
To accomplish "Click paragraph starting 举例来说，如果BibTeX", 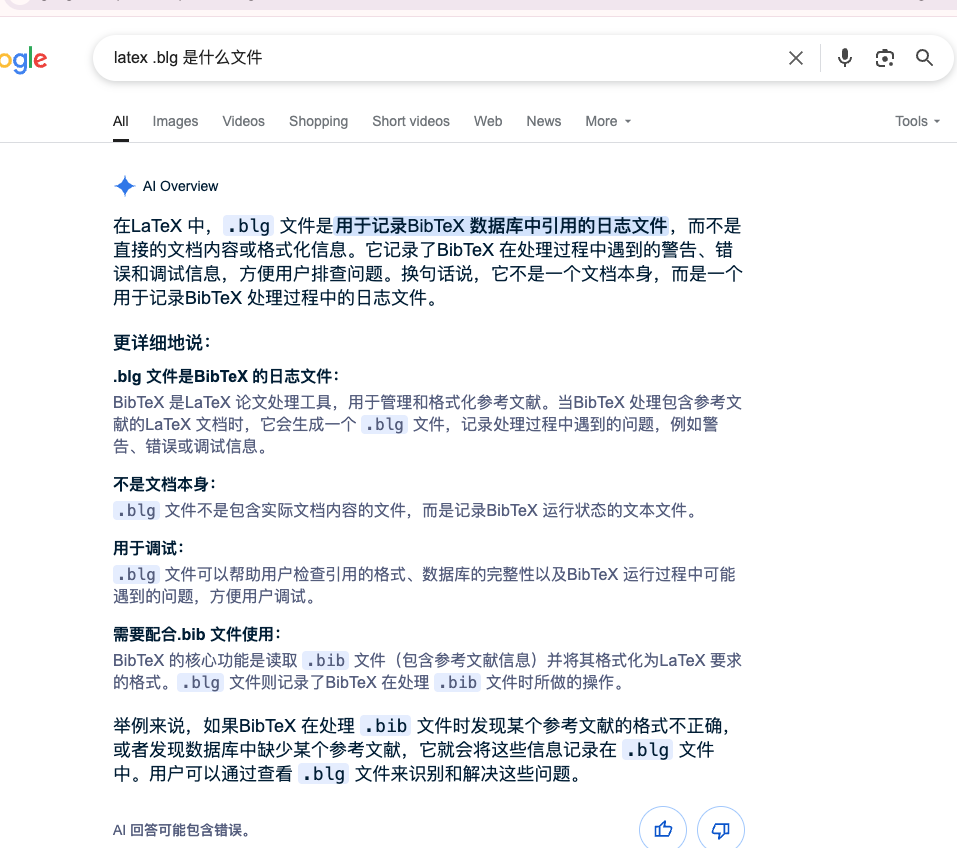I will coord(422,750).
